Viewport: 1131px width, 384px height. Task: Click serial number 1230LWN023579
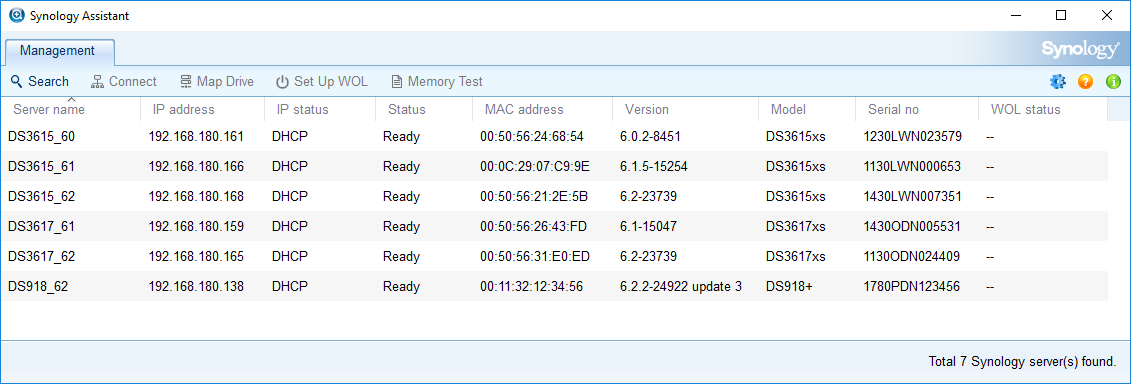pyautogui.click(x=912, y=136)
